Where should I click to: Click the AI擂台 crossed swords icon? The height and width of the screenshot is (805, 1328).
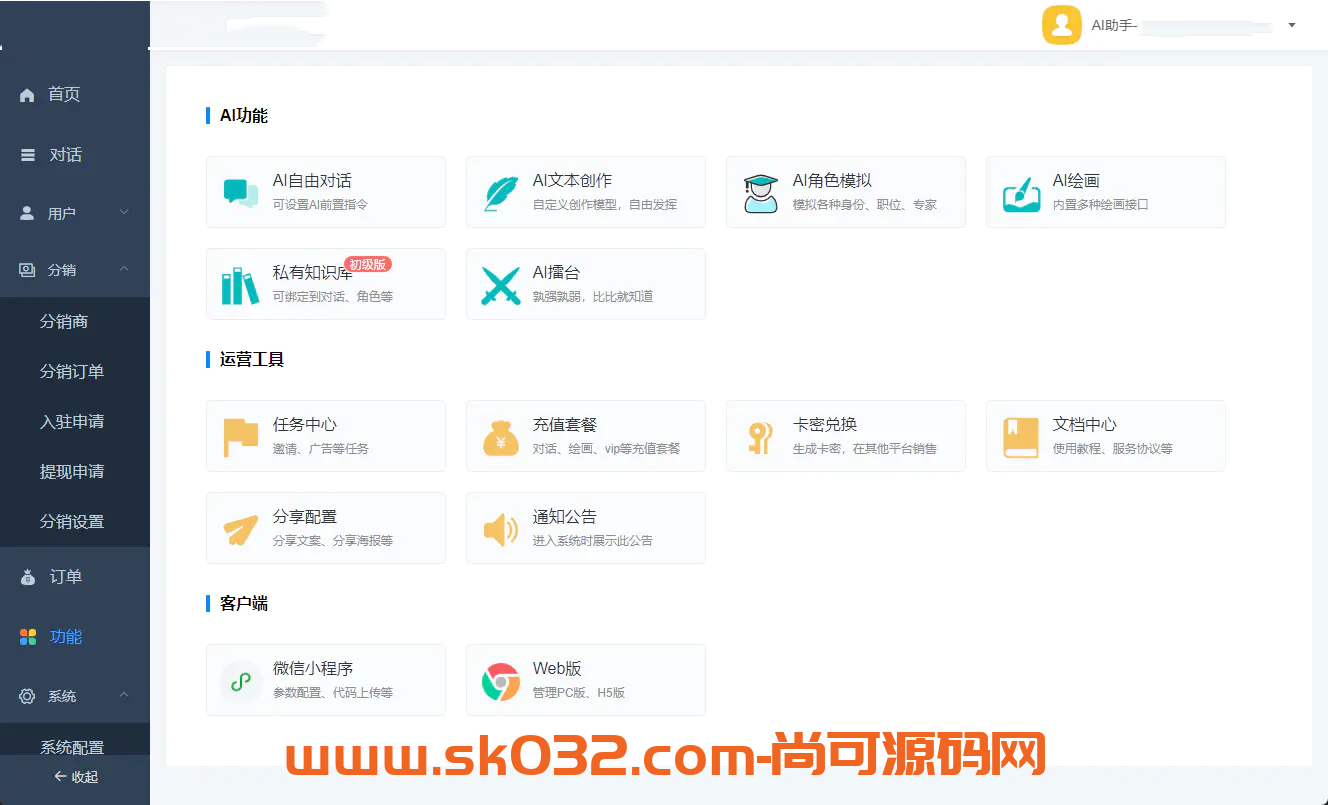pyautogui.click(x=501, y=285)
